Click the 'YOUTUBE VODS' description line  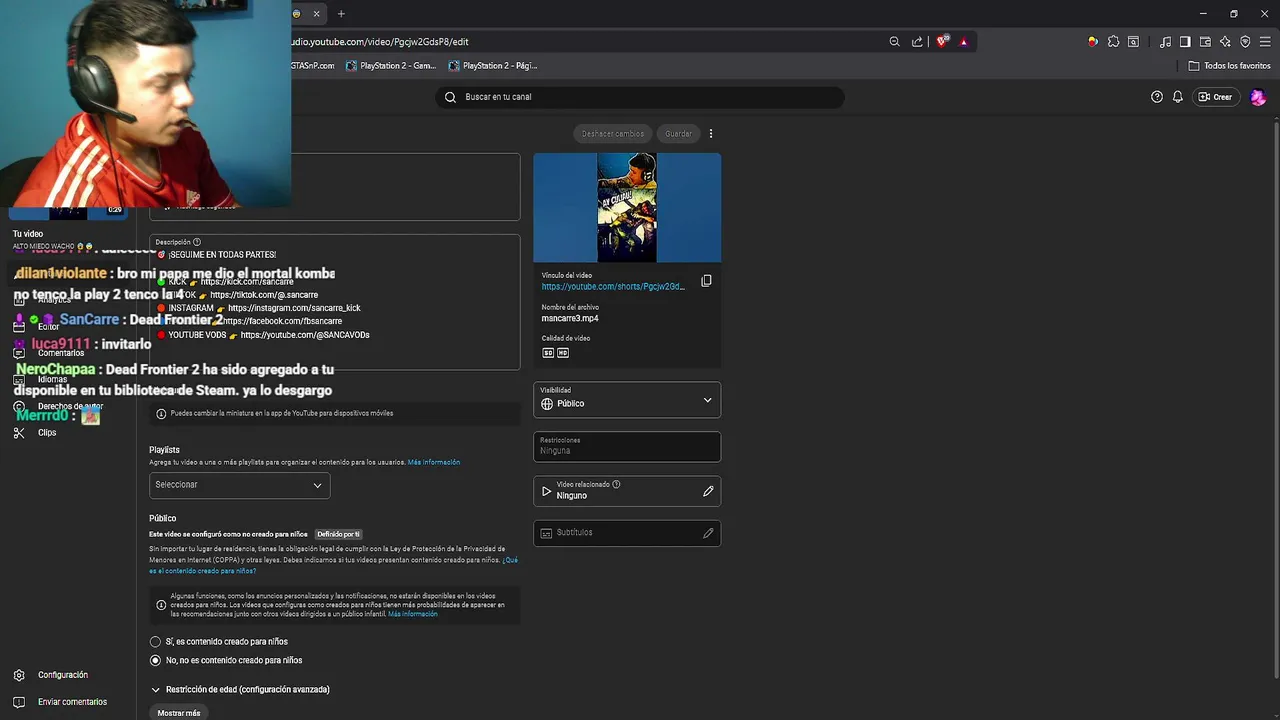click(264, 335)
